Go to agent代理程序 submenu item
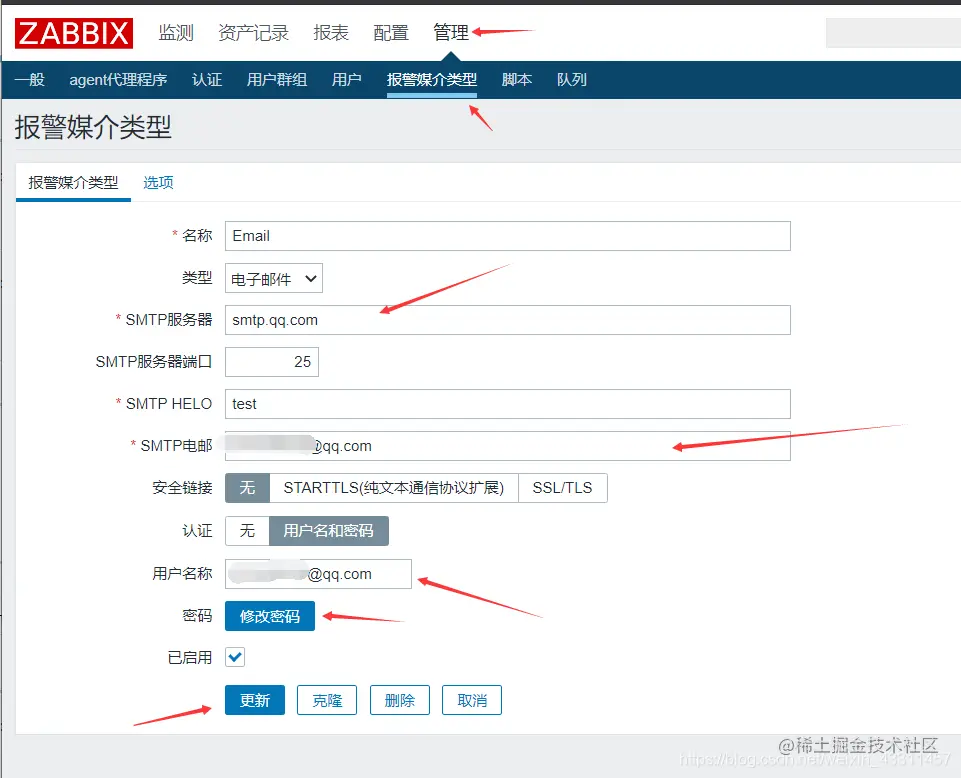This screenshot has height=778, width=961. pyautogui.click(x=118, y=80)
